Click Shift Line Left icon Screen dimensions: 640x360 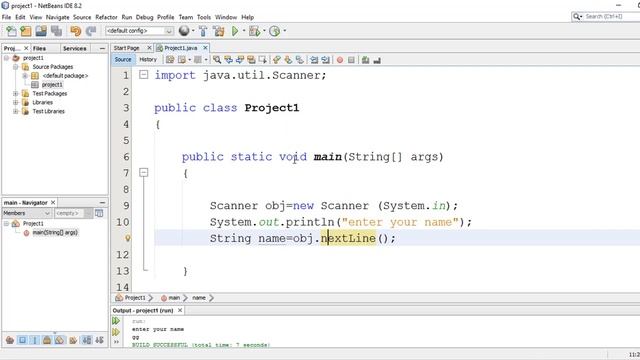314,60
